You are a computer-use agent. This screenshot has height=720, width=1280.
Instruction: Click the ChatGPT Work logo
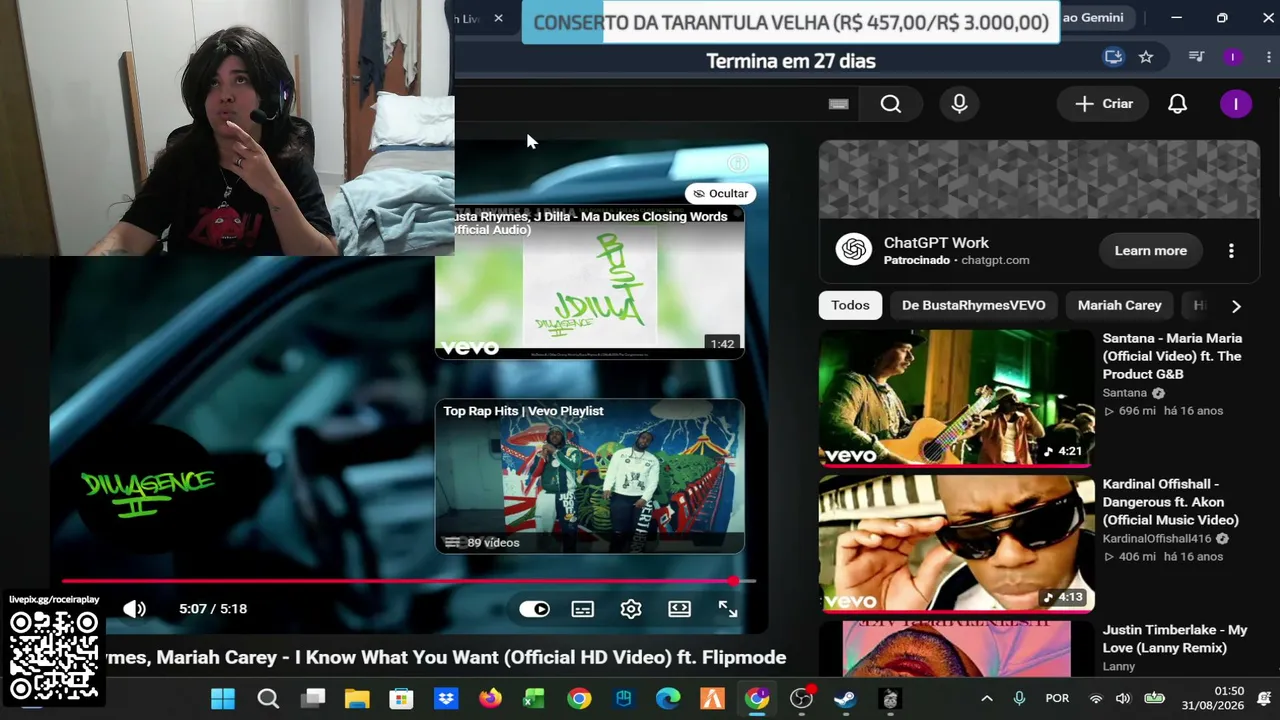(854, 250)
